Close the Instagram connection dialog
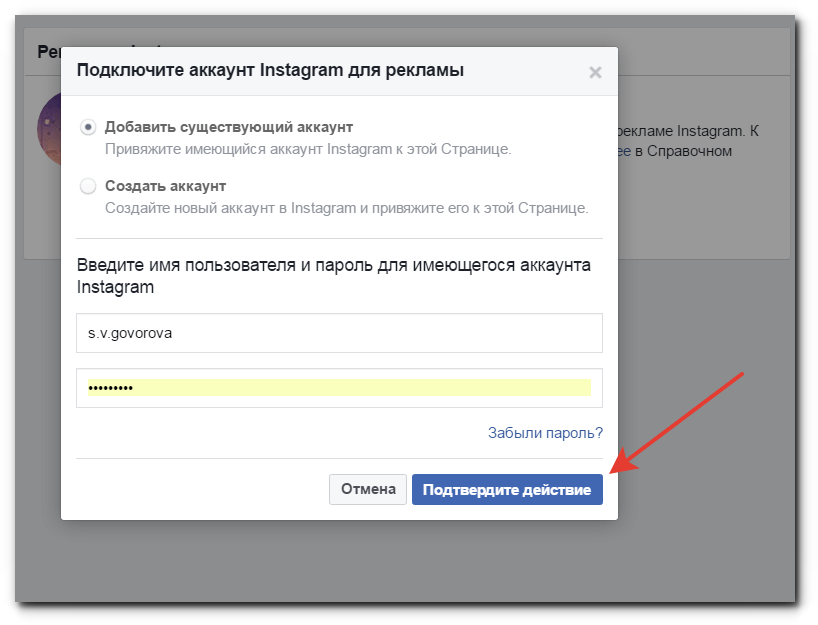 tap(595, 72)
